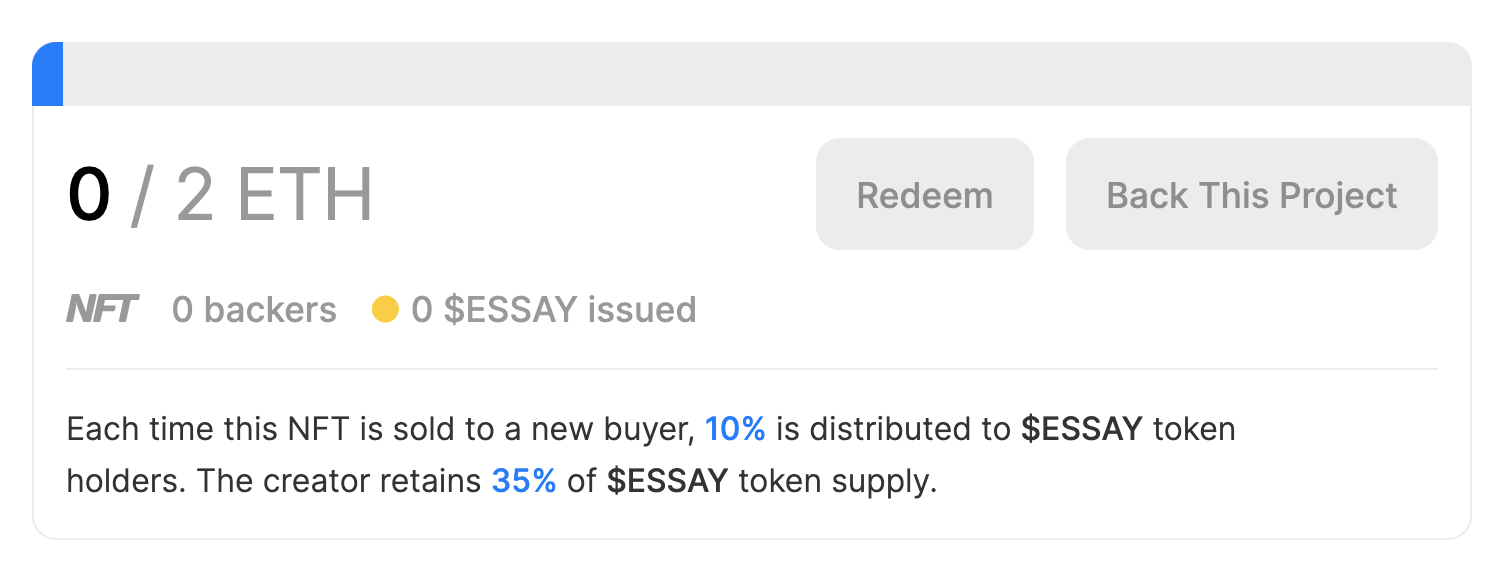Viewport: 1510px width, 586px height.
Task: Click the large 0 raised amount
Action: [88, 194]
